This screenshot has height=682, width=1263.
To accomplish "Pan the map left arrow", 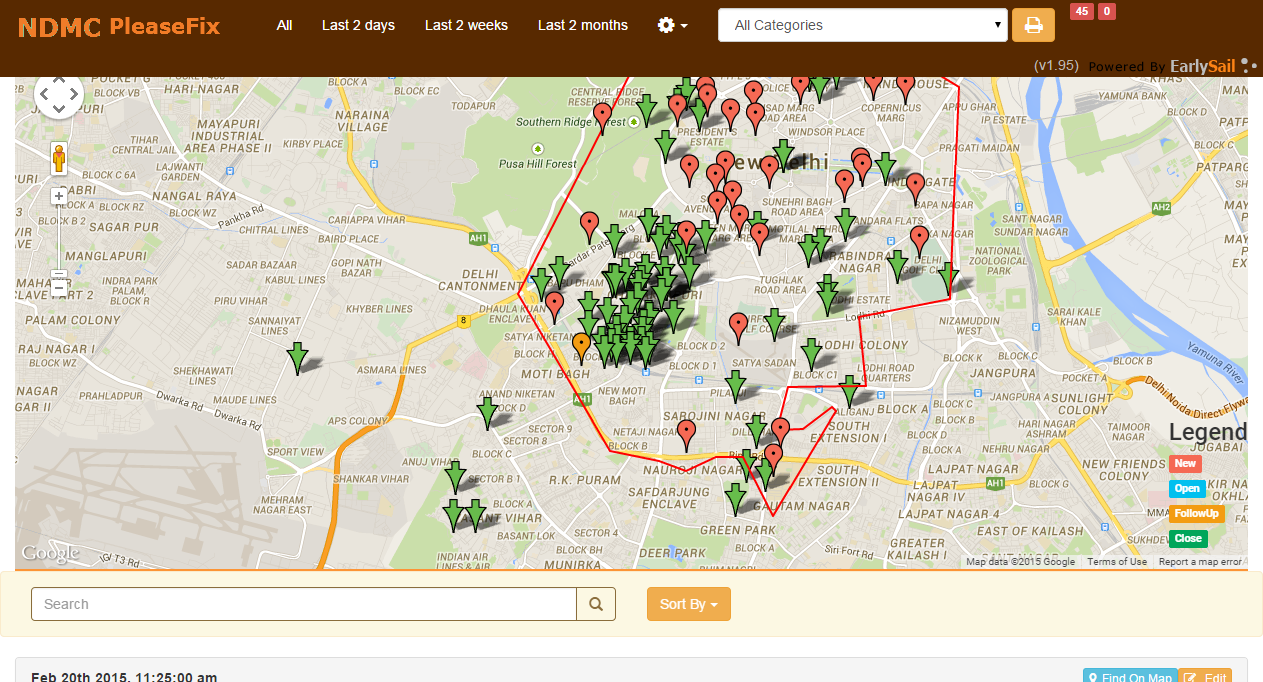I will tap(44, 95).
